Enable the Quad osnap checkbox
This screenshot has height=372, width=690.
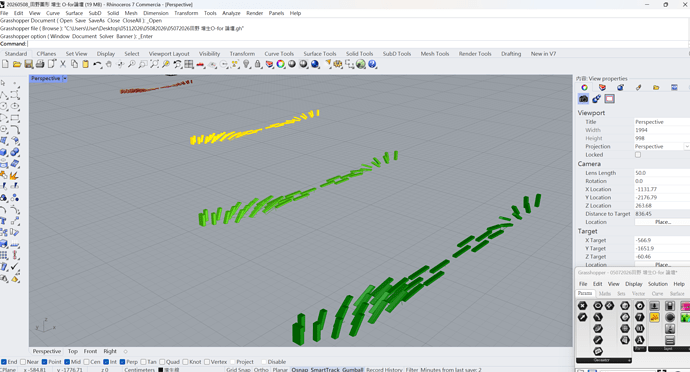(x=162, y=362)
